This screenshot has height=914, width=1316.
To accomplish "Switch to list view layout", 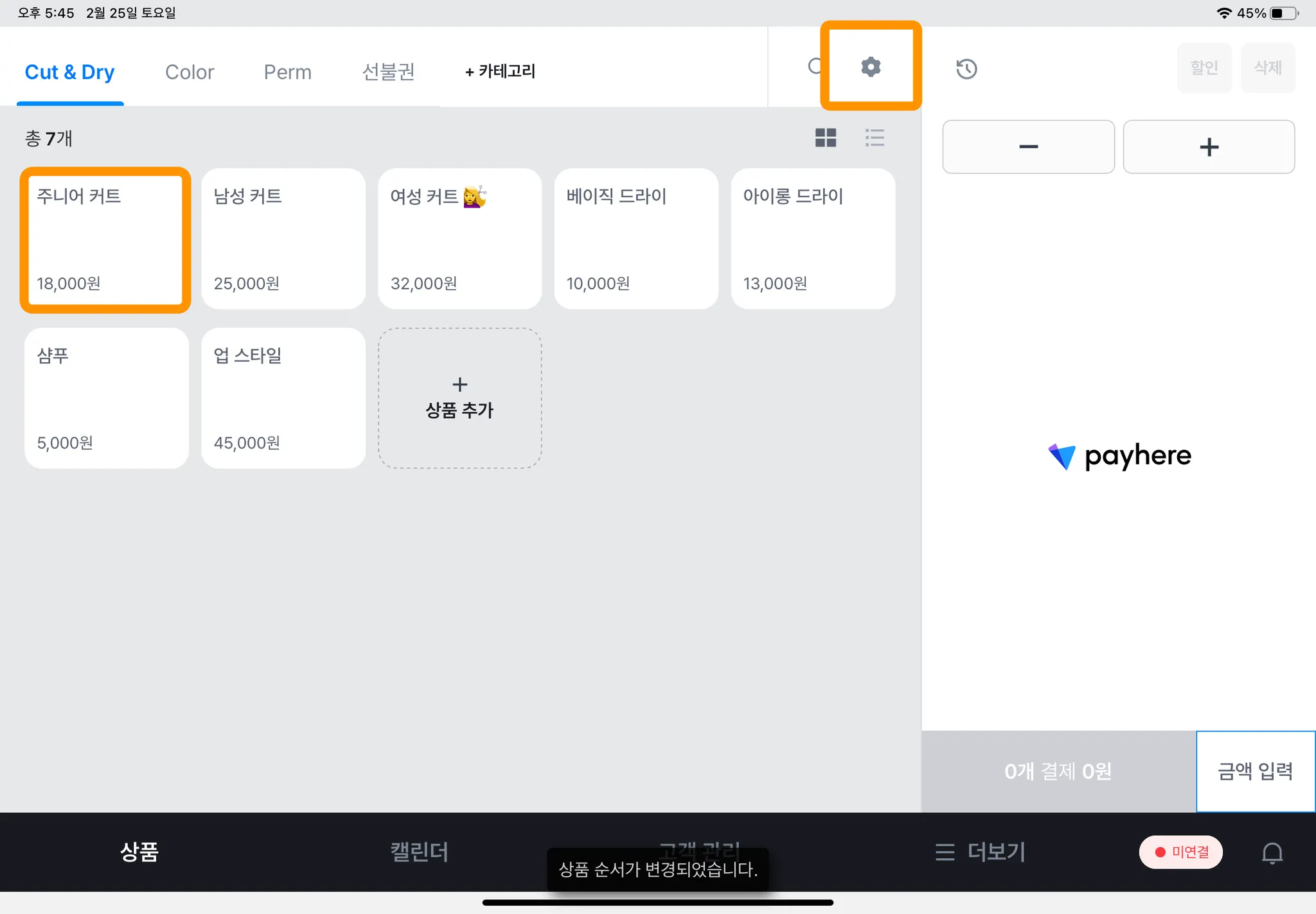I will click(875, 137).
